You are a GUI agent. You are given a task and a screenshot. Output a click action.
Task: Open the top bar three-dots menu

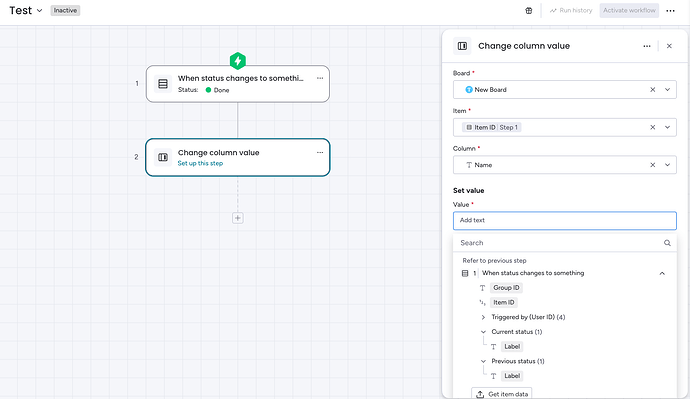[670, 11]
